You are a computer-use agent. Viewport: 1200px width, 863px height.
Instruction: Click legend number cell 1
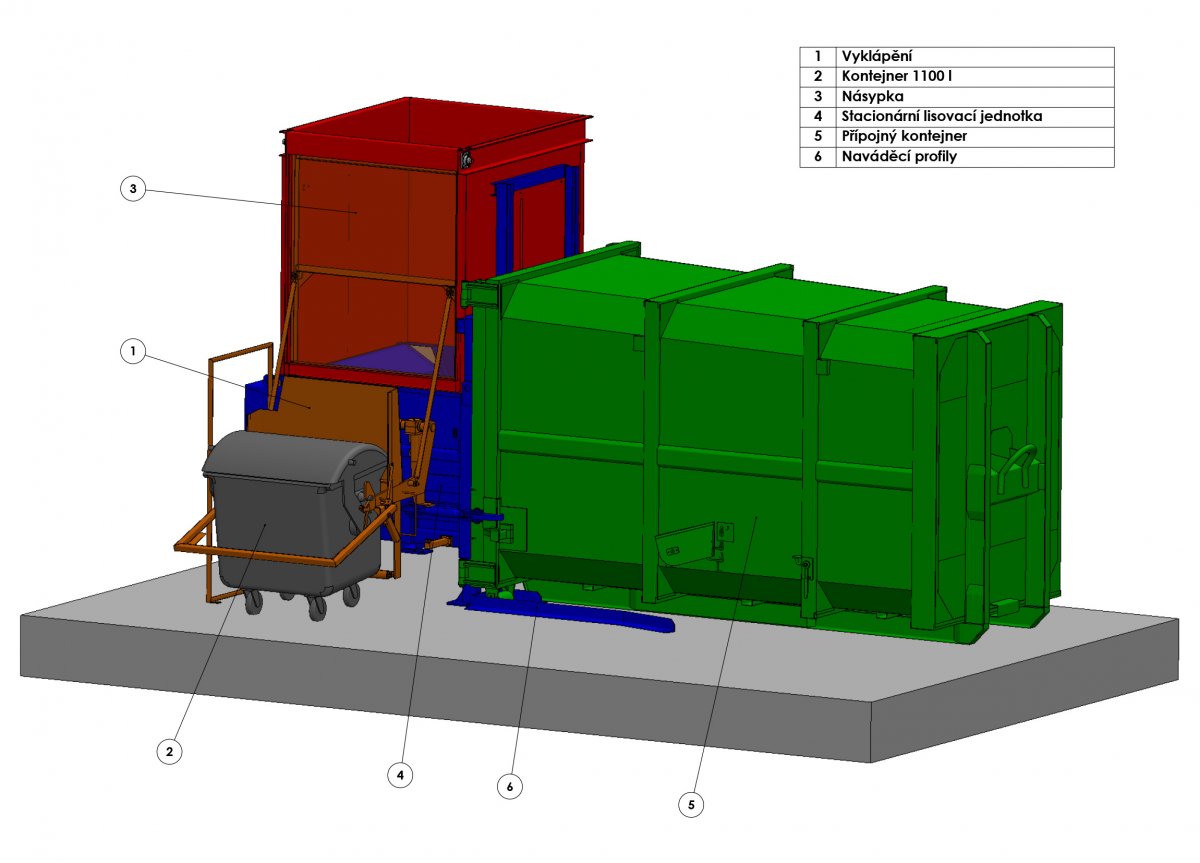[818, 56]
